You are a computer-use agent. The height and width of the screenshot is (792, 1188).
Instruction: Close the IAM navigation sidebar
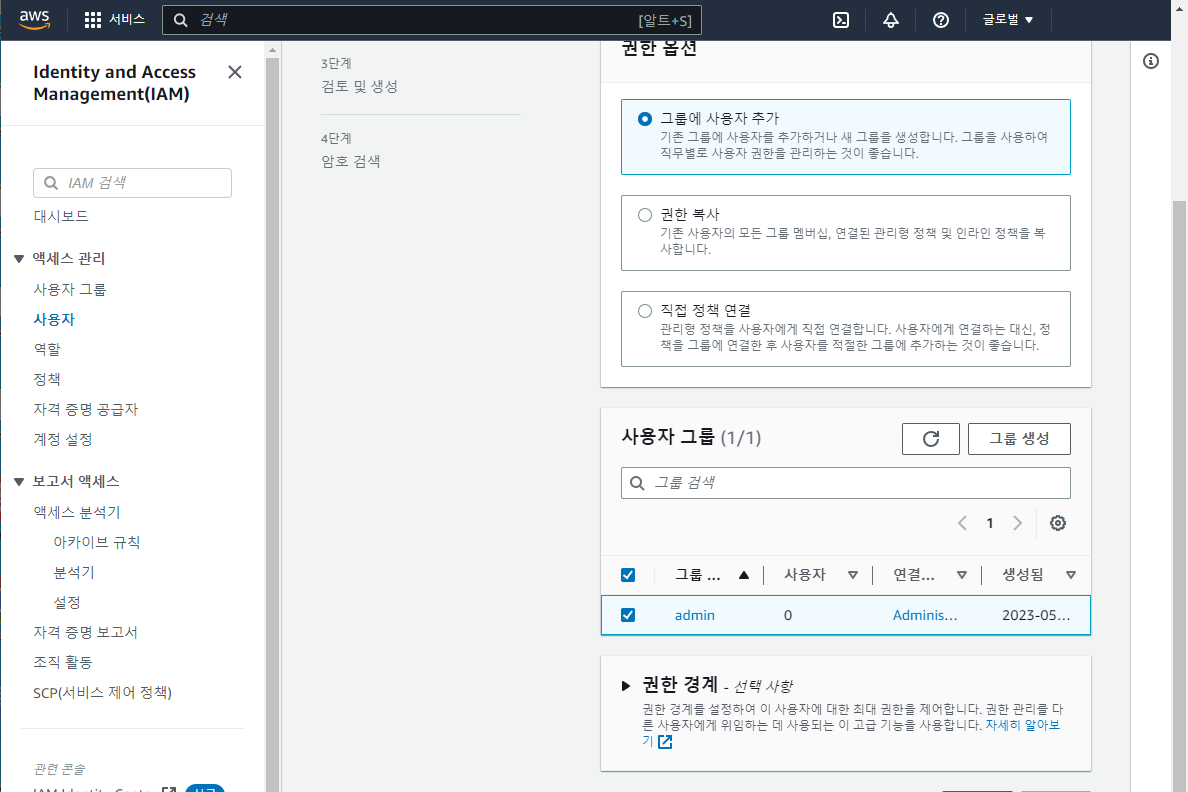click(235, 72)
